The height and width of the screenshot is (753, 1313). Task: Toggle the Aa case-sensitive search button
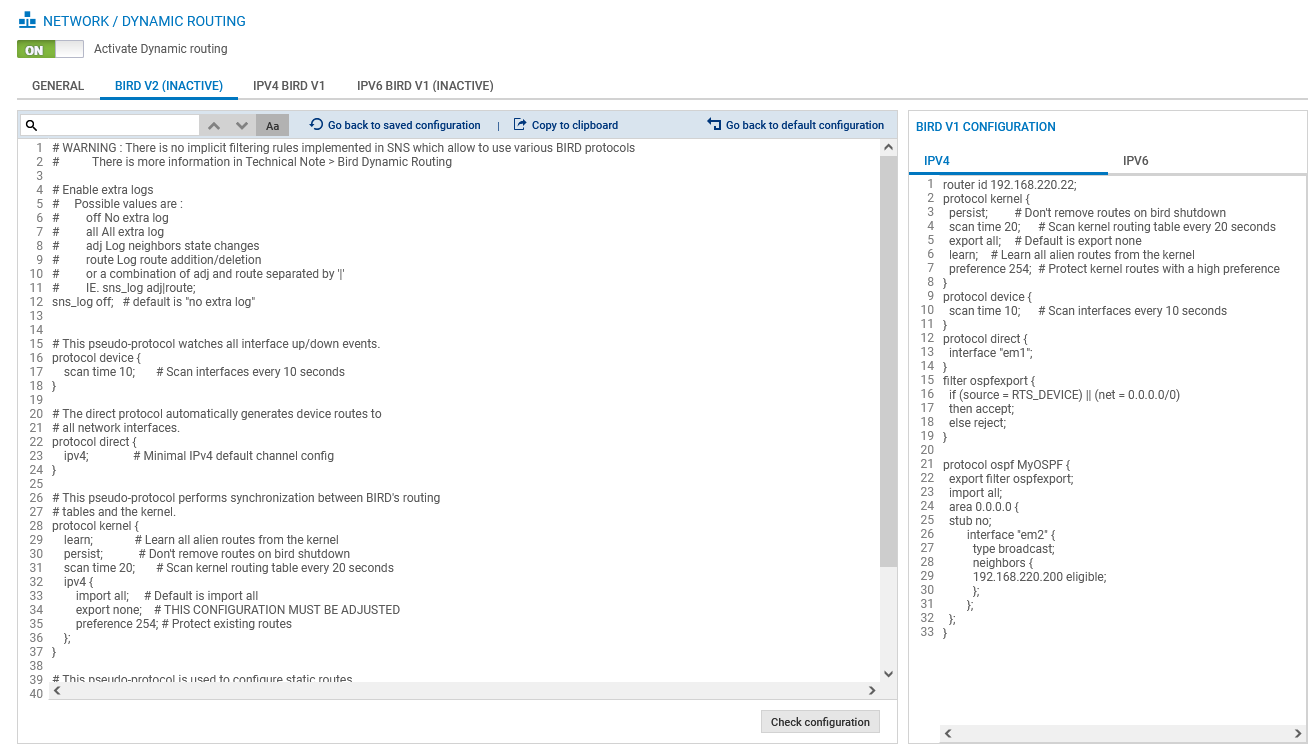click(272, 126)
